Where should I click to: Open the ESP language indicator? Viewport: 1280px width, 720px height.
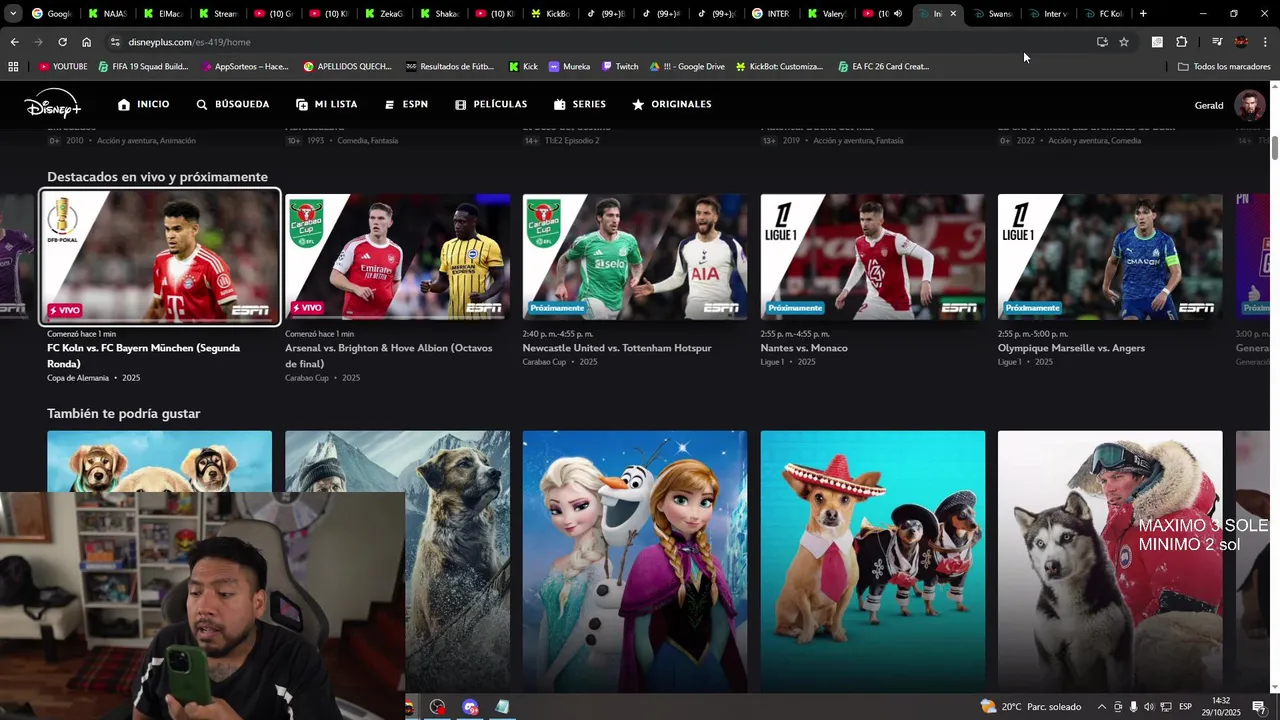tap(1185, 707)
